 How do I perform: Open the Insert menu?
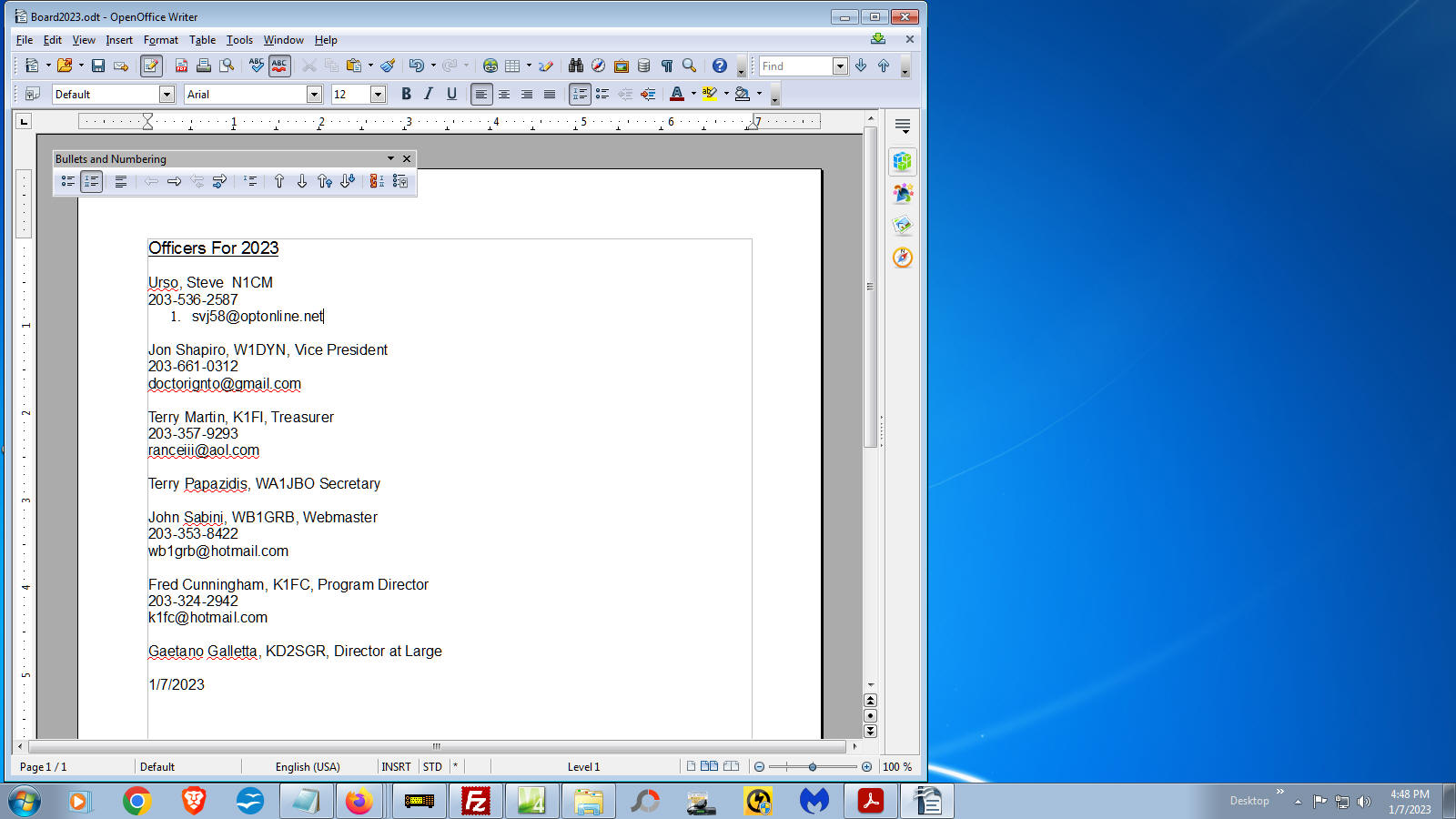tap(119, 40)
